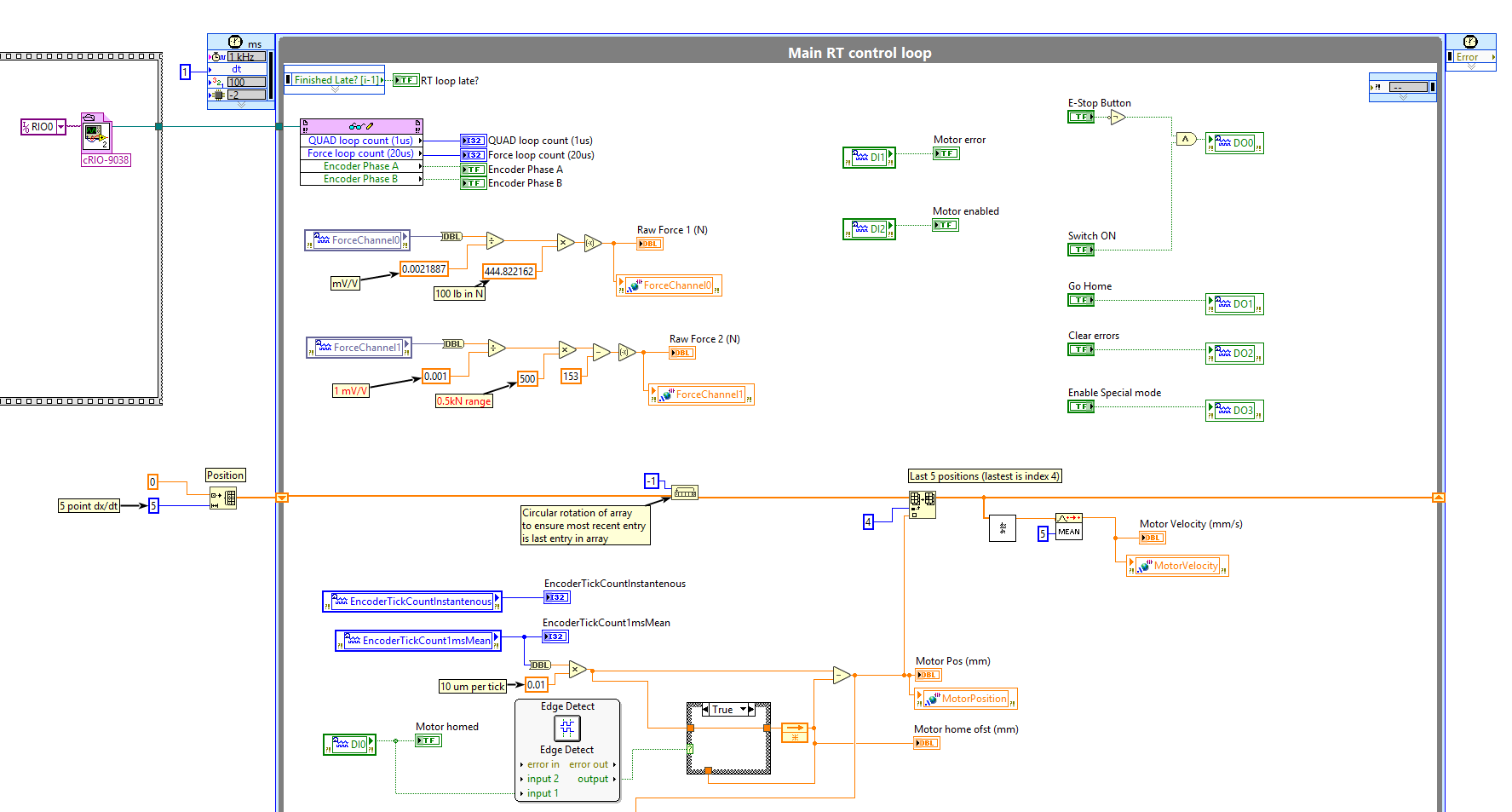Click the rotate array node beside the -1 constant
The image size is (1512, 812).
[x=685, y=492]
